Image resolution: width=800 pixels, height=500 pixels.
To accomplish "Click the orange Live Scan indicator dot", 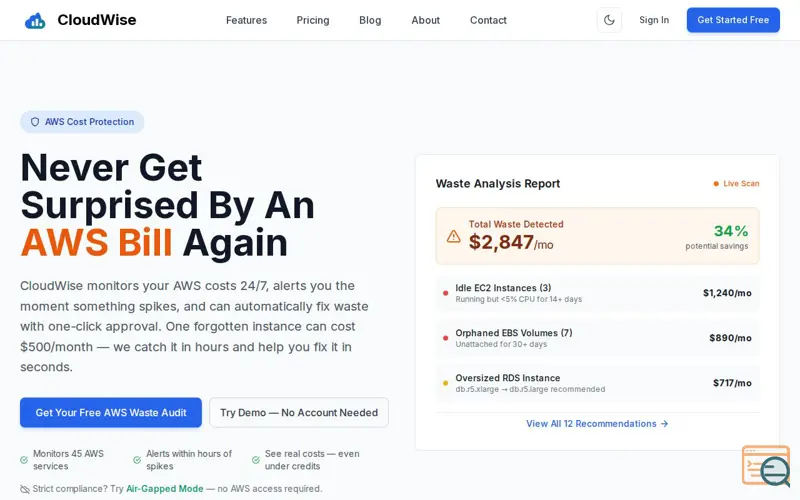I will (716, 184).
